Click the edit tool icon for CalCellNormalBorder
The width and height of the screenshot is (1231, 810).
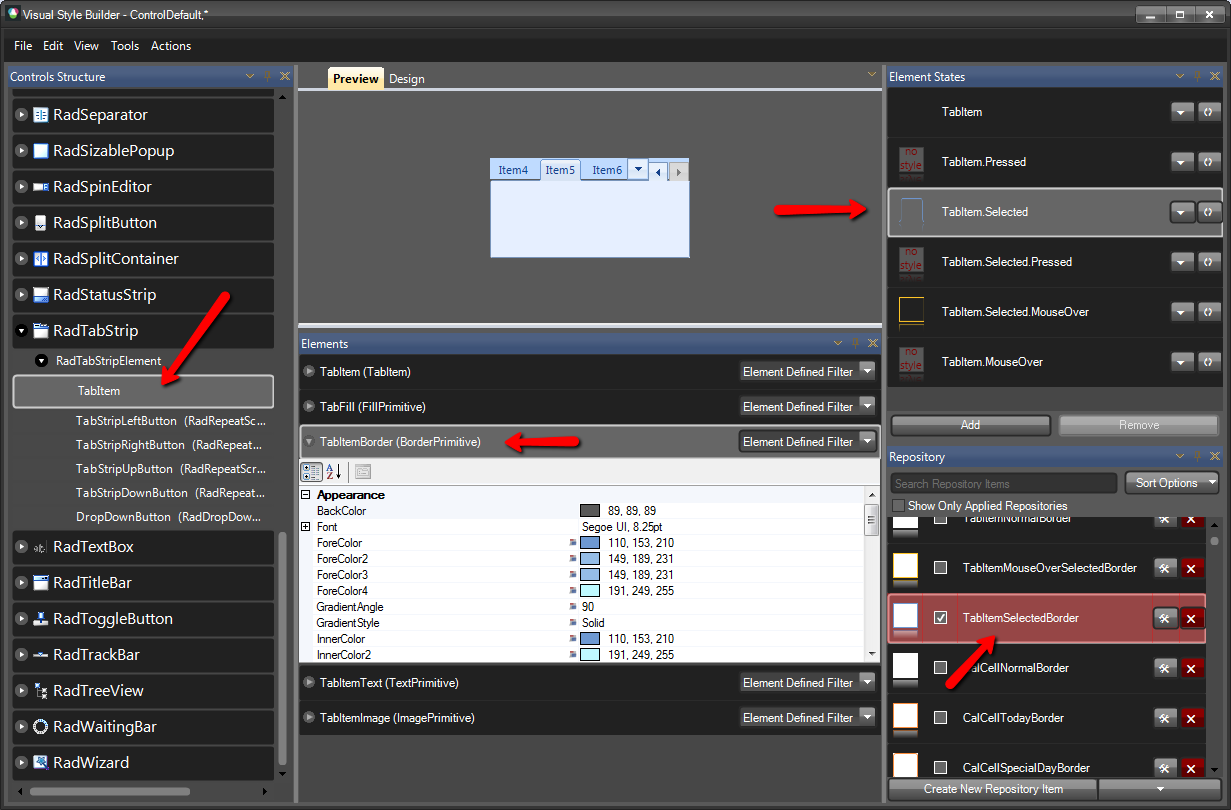pos(1165,668)
